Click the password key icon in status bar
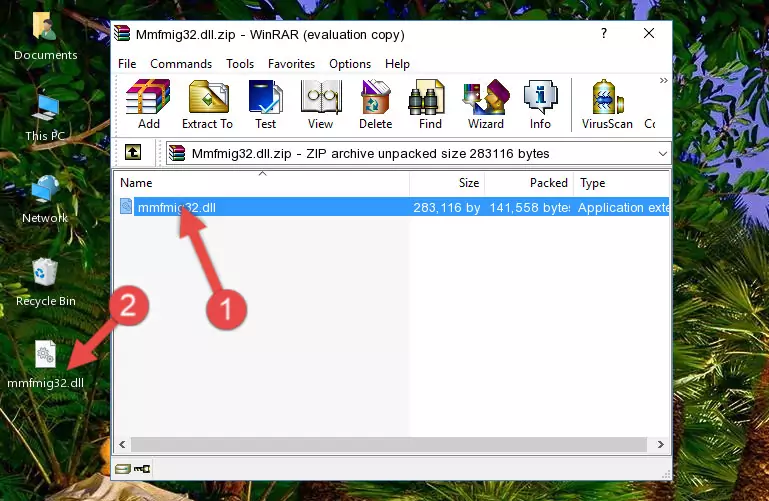 tap(142, 469)
